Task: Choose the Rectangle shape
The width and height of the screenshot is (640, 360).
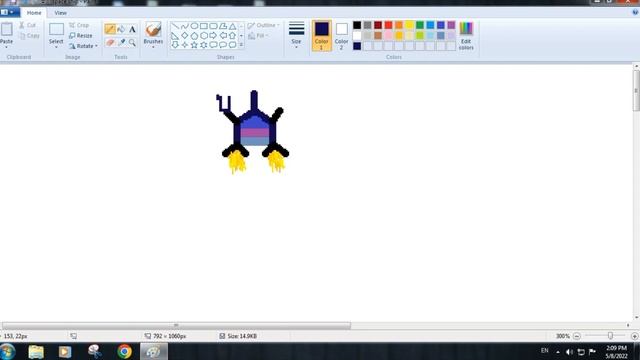Action: pyautogui.click(x=204, y=26)
